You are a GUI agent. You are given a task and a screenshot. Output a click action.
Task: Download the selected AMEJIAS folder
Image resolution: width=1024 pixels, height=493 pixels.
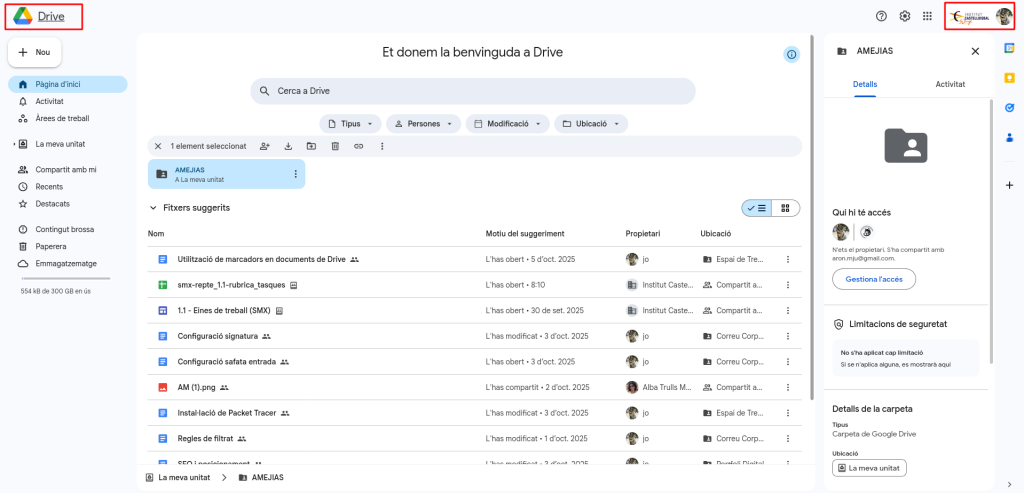[288, 146]
